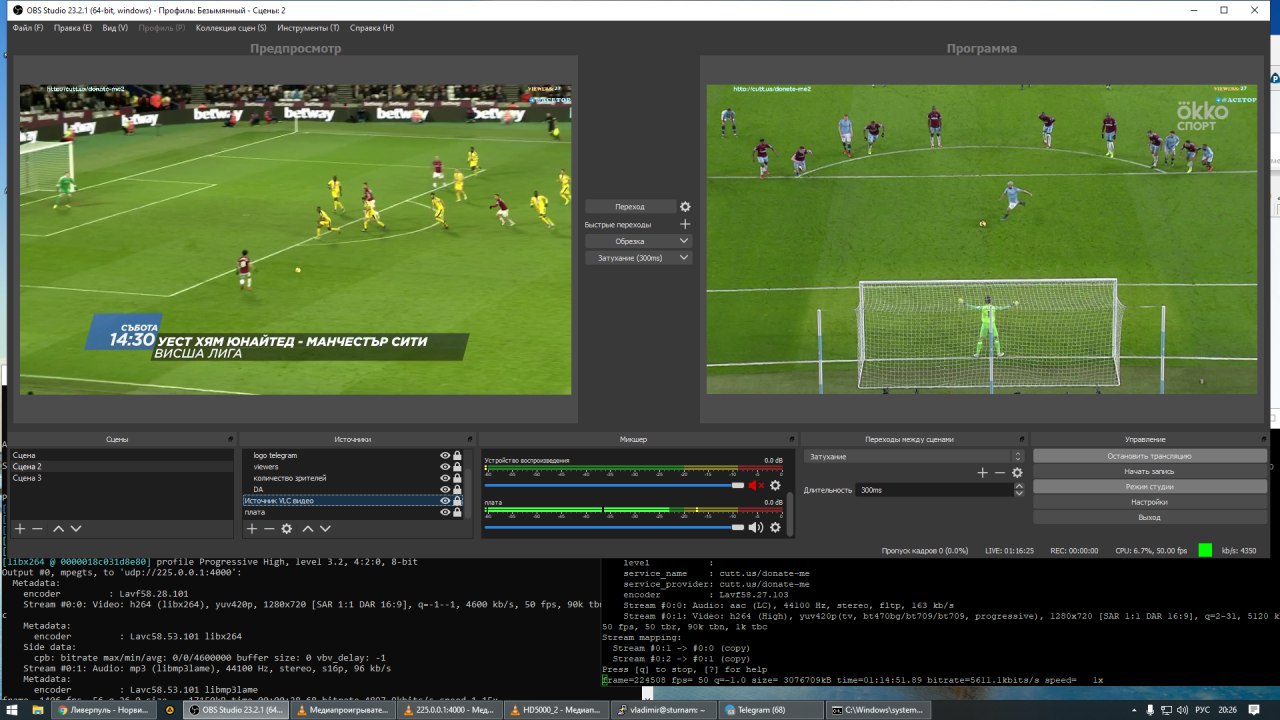Toggle lock on Источник VLC видео
This screenshot has width=1280, height=720.
(458, 501)
